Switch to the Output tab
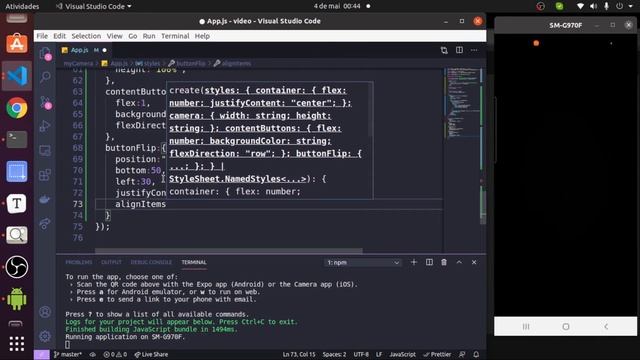Viewport: 640px width, 360px height. pyautogui.click(x=111, y=262)
